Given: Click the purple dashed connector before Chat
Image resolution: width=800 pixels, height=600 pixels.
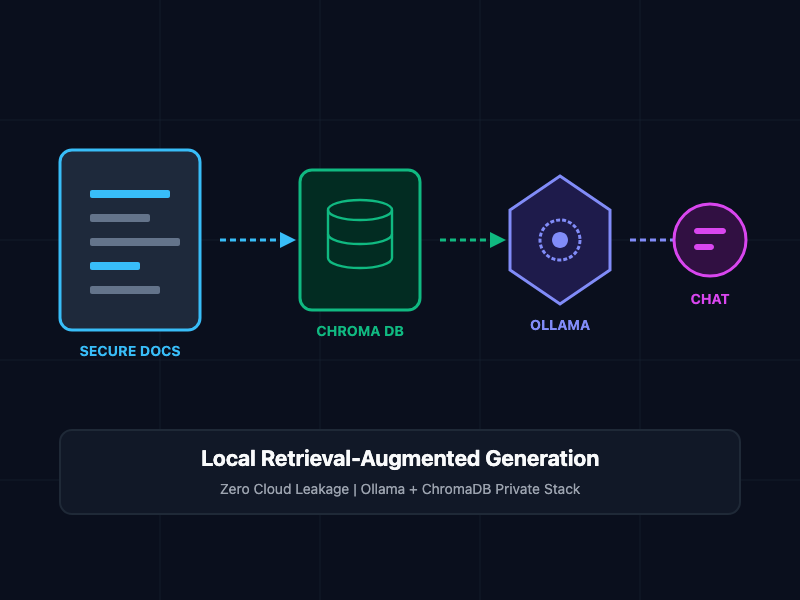Looking at the screenshot, I should [652, 240].
